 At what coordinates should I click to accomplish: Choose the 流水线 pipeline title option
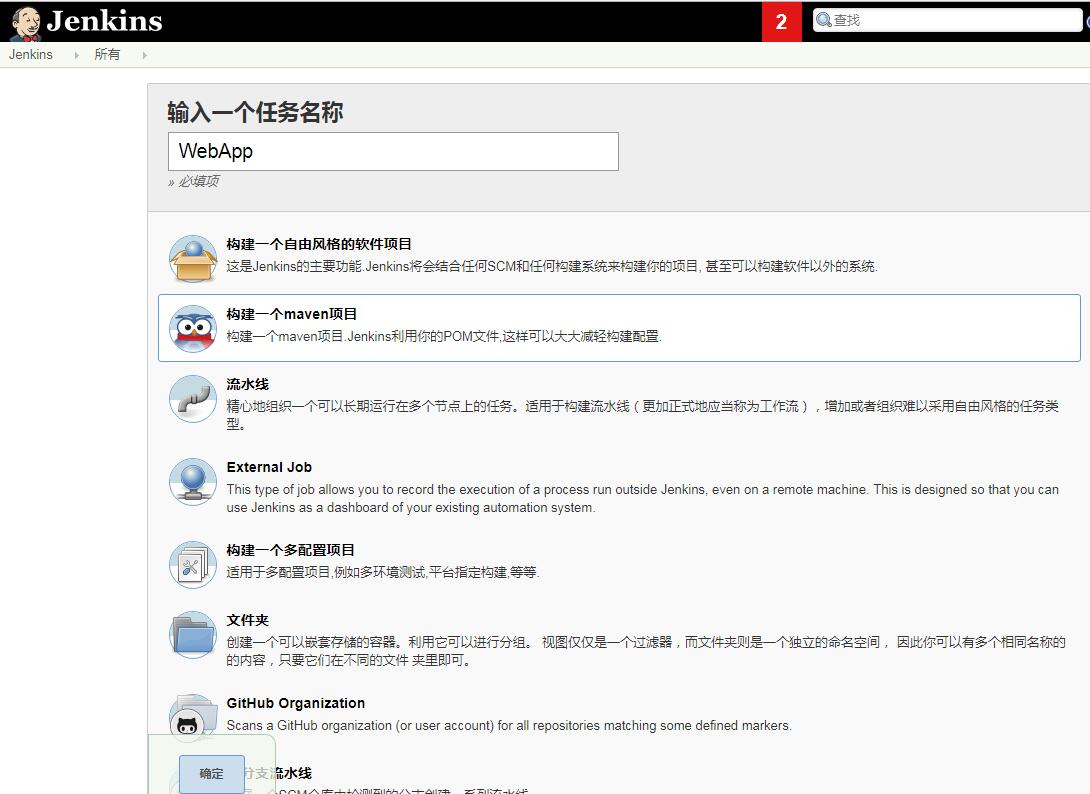tap(248, 384)
